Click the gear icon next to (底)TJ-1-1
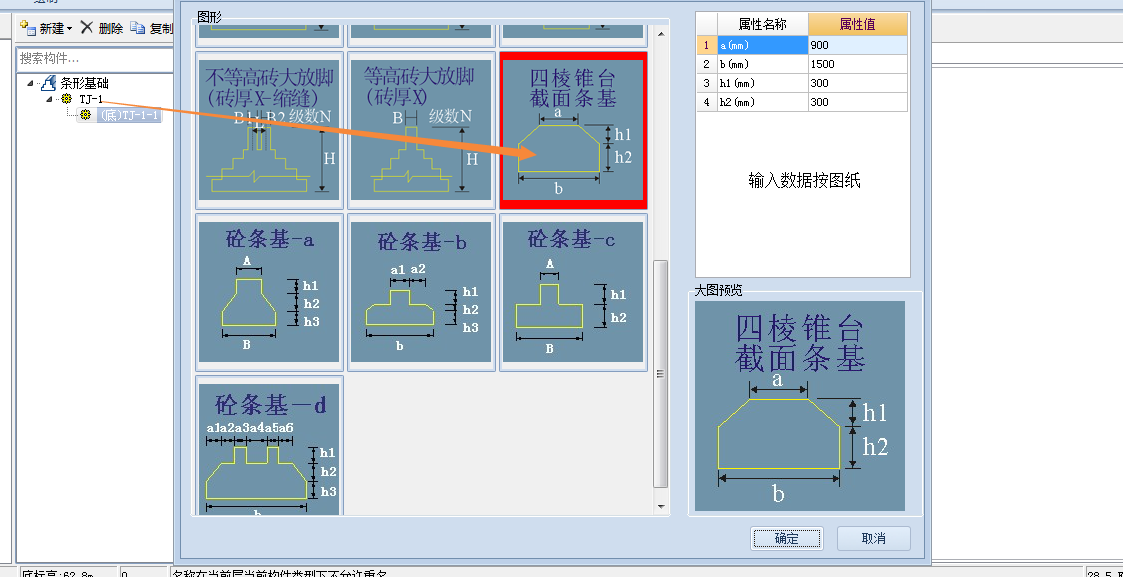This screenshot has width=1123, height=577. tap(86, 115)
